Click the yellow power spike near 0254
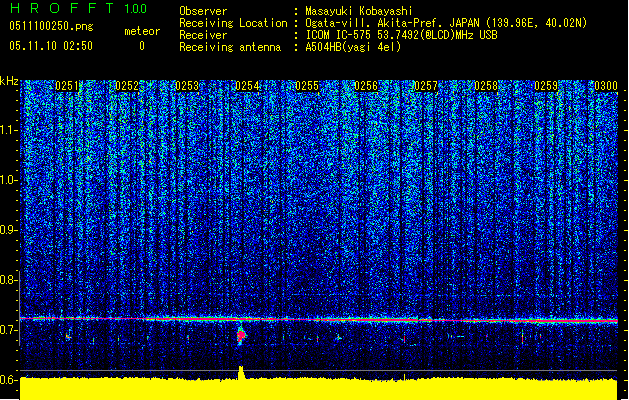The image size is (629, 400). point(241,372)
